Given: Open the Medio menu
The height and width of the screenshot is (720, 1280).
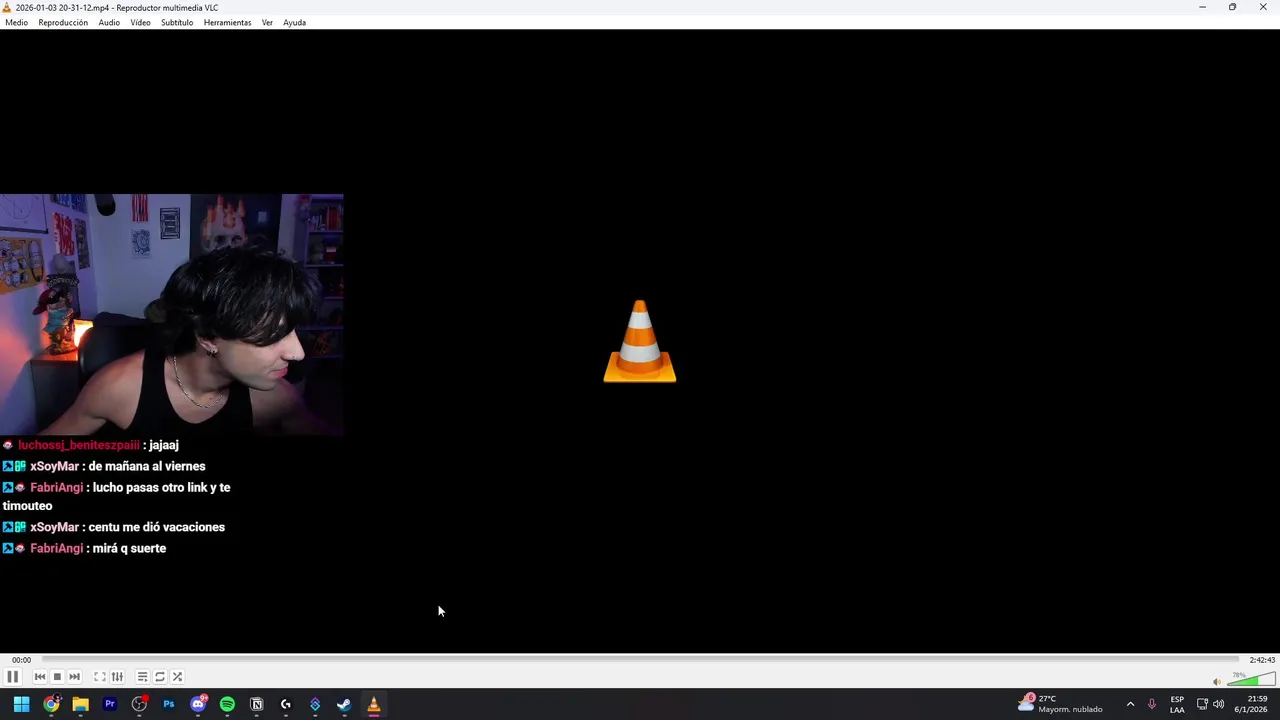Looking at the screenshot, I should (x=16, y=22).
